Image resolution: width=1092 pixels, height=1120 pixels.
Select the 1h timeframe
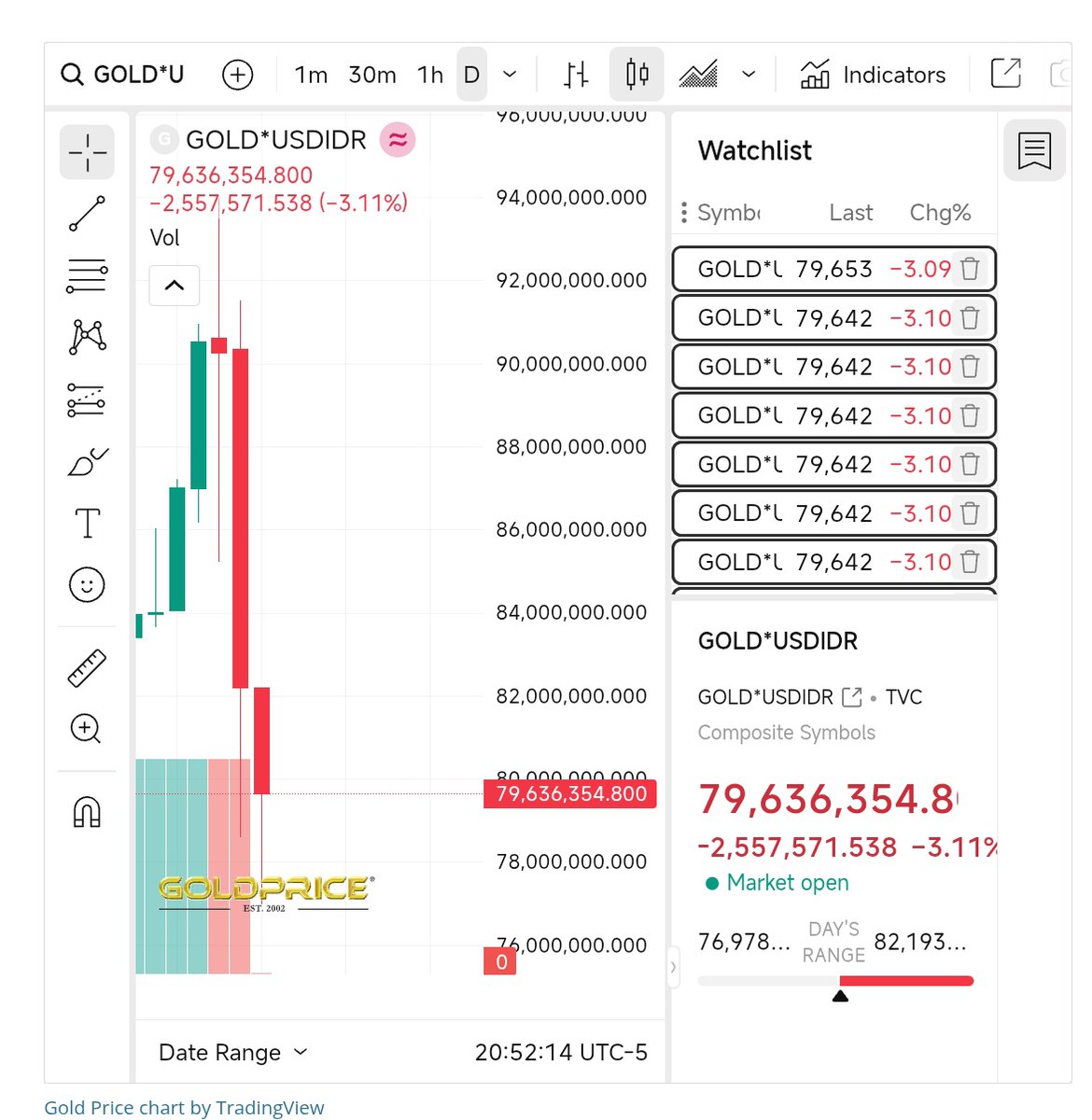point(429,75)
